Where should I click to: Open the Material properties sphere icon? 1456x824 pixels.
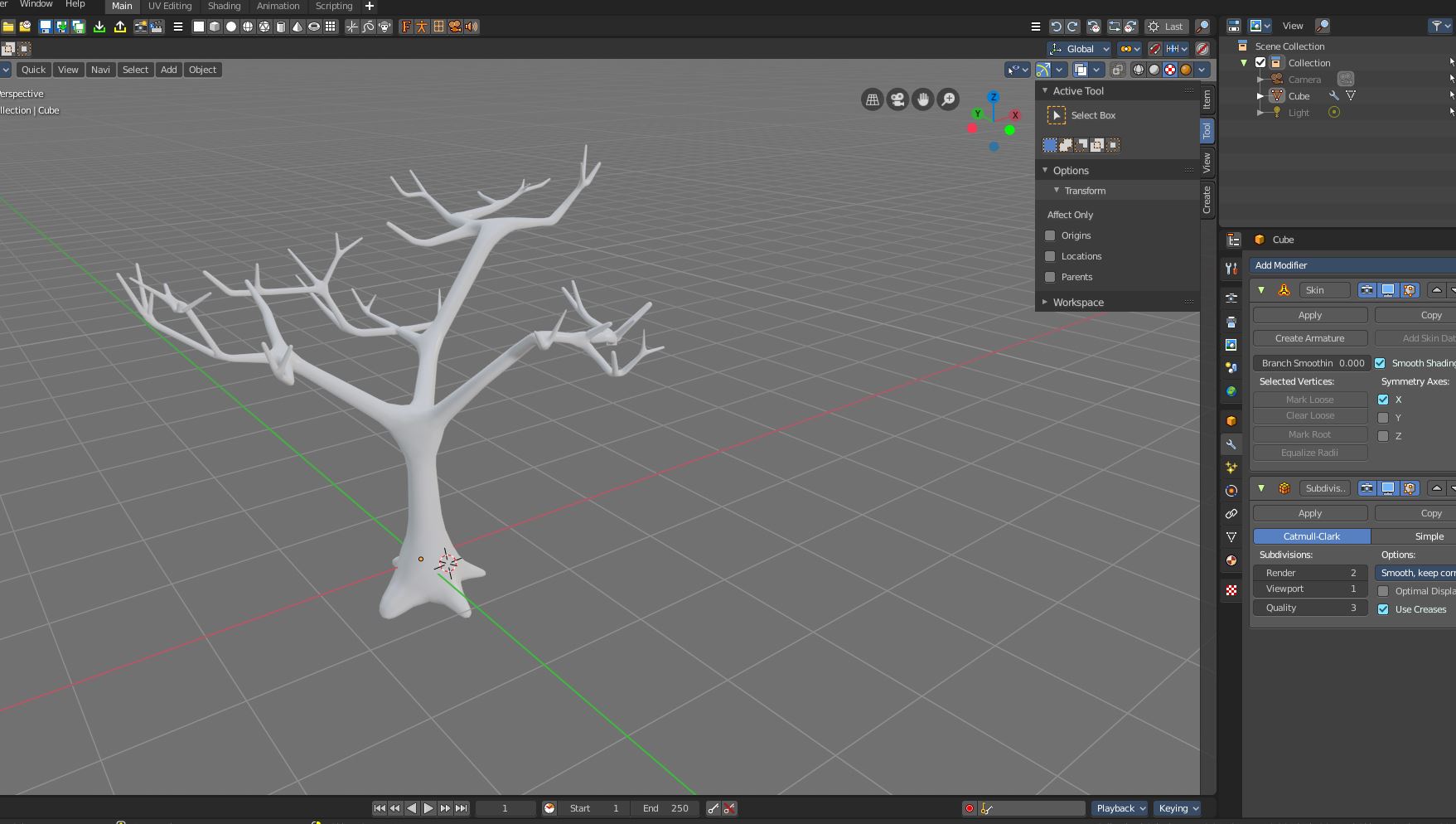[1231, 560]
